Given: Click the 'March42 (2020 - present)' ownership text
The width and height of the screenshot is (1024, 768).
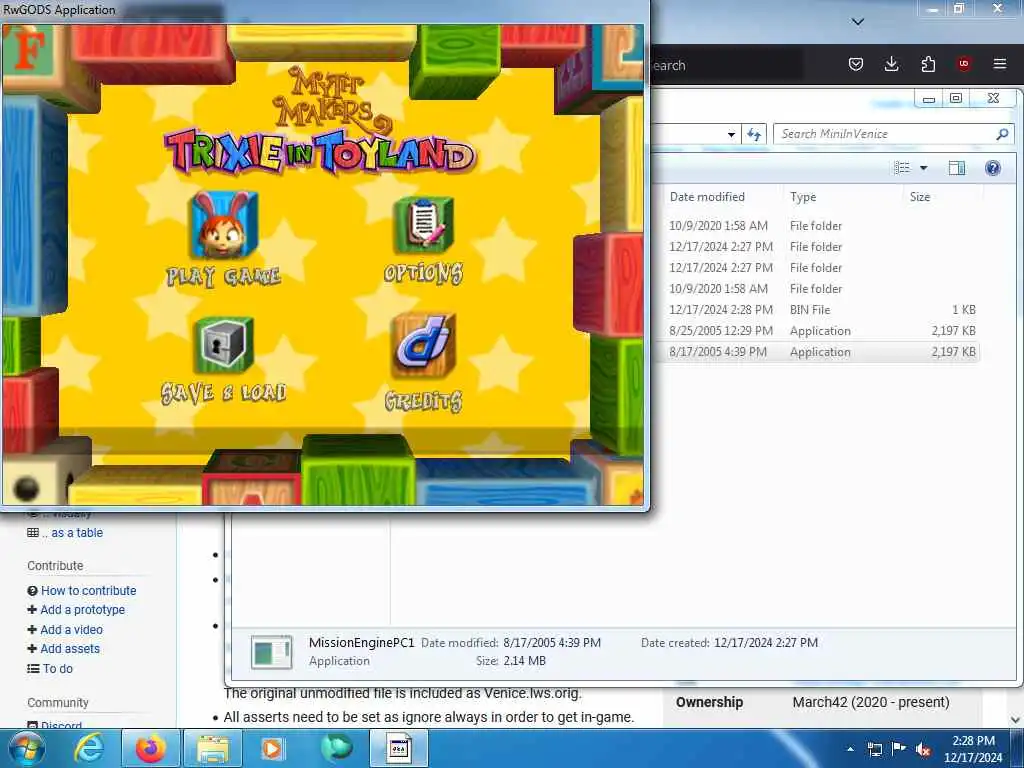Looking at the screenshot, I should coord(871,702).
